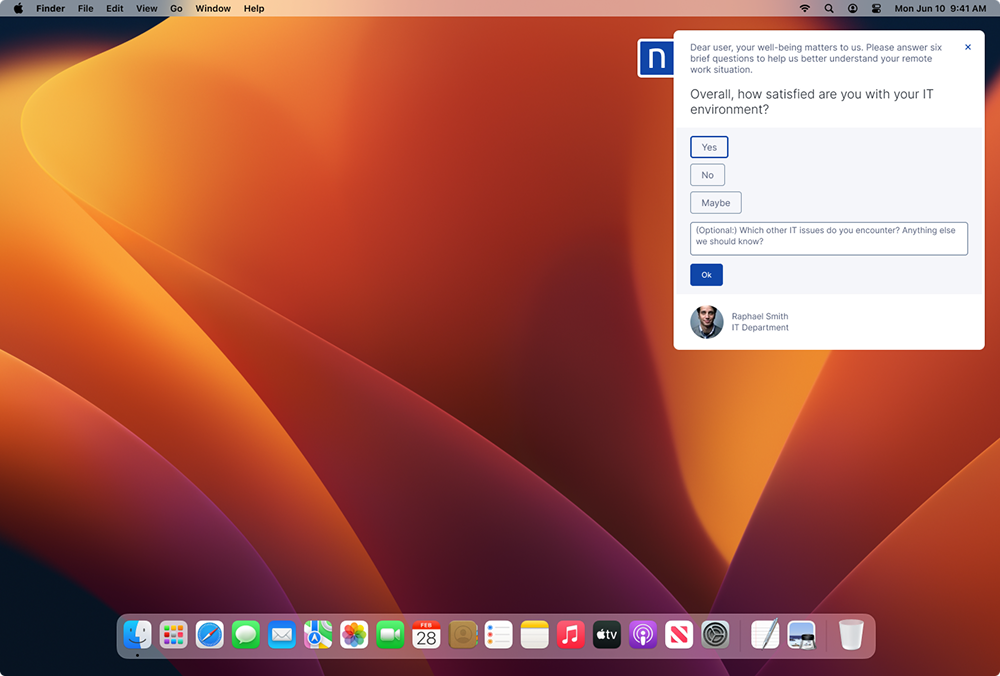Select the Yes answer option
The image size is (1000, 676).
(709, 147)
